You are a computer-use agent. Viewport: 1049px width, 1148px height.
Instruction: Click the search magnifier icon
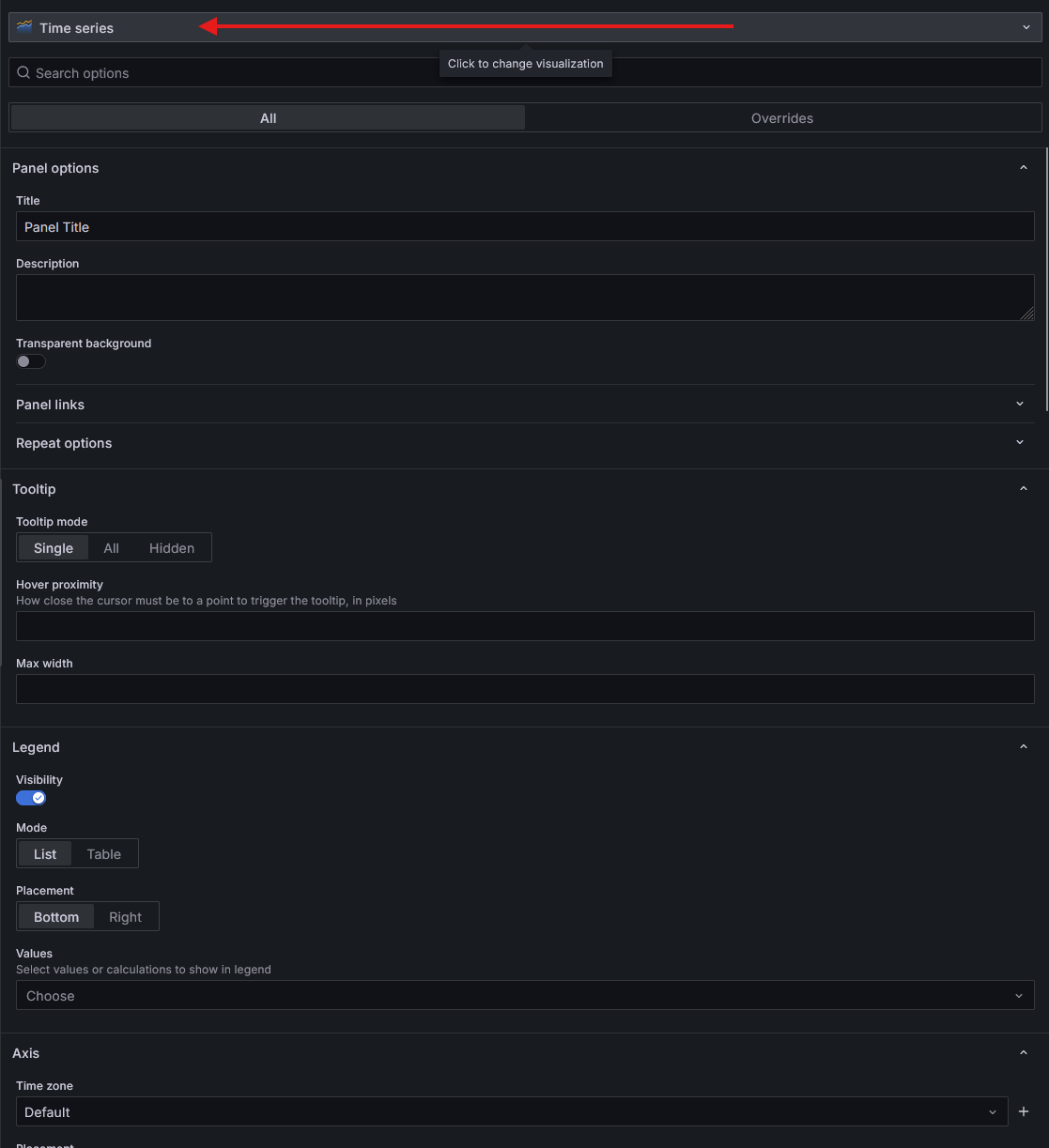(23, 72)
